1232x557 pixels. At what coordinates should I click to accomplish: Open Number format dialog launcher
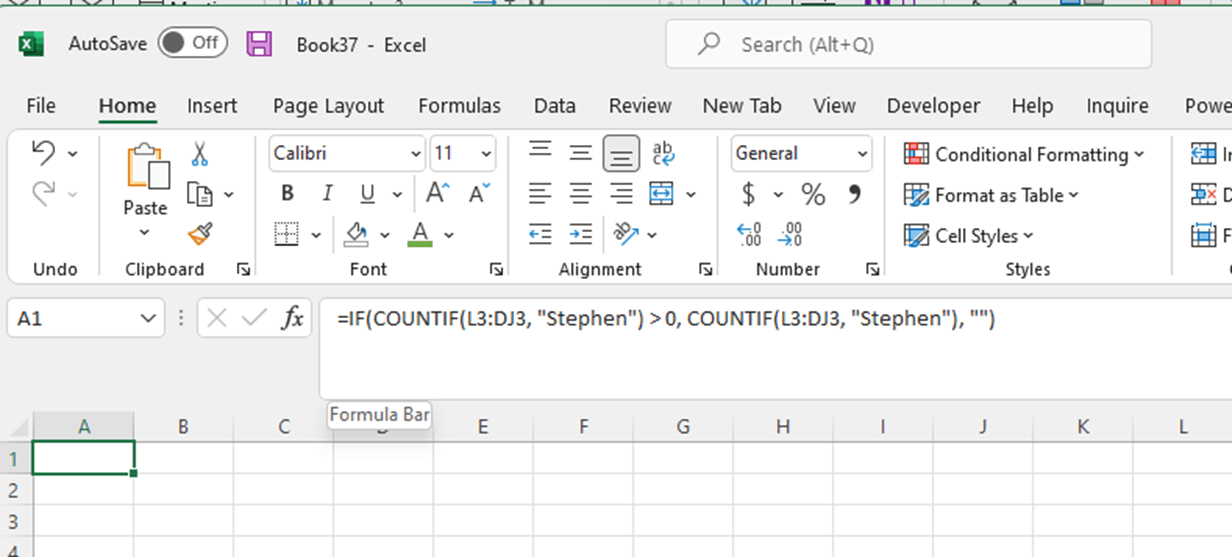click(x=872, y=269)
